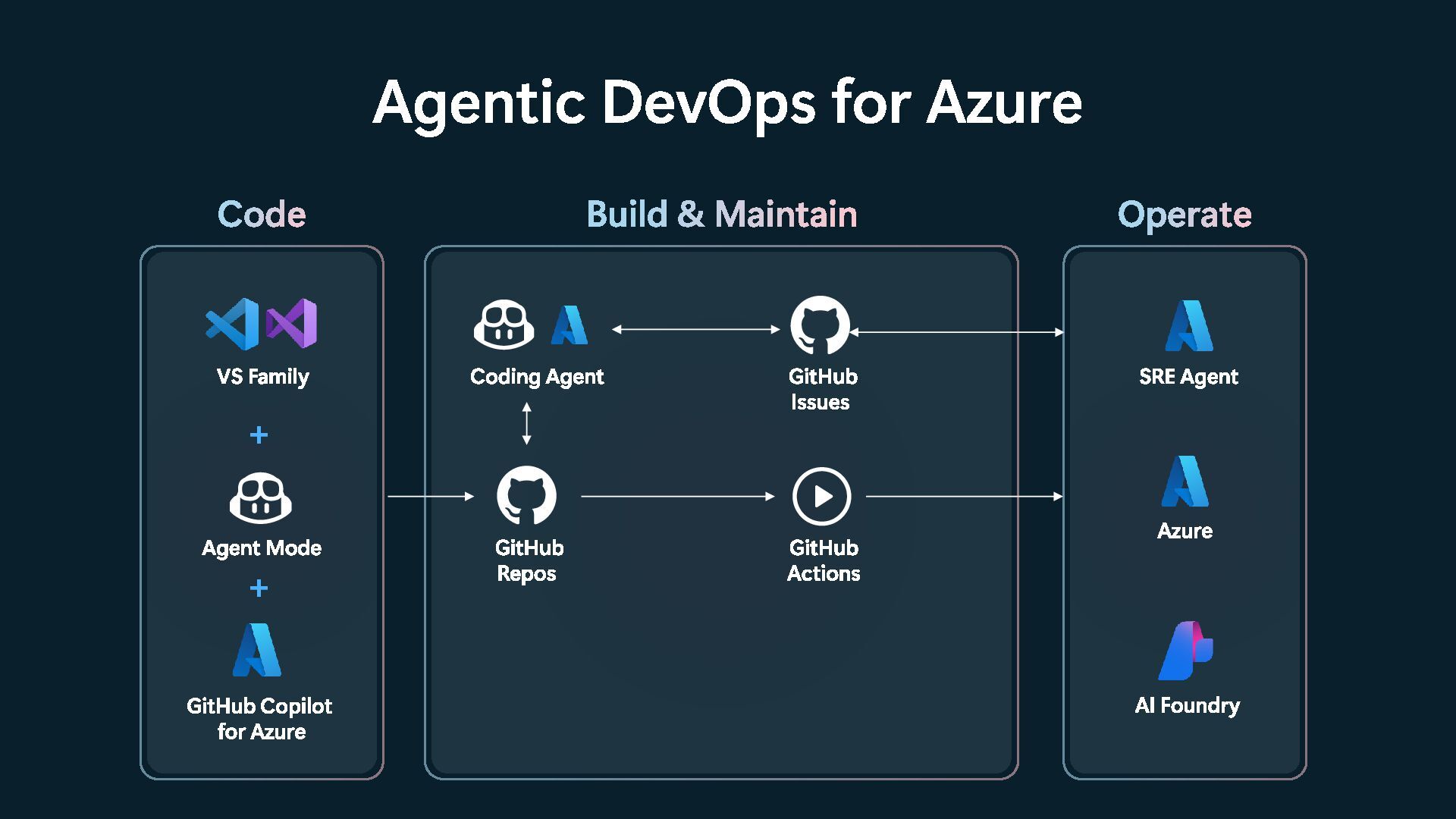Image resolution: width=1456 pixels, height=819 pixels.
Task: Click the Copilot icon above Agent Mode
Action: tap(261, 498)
